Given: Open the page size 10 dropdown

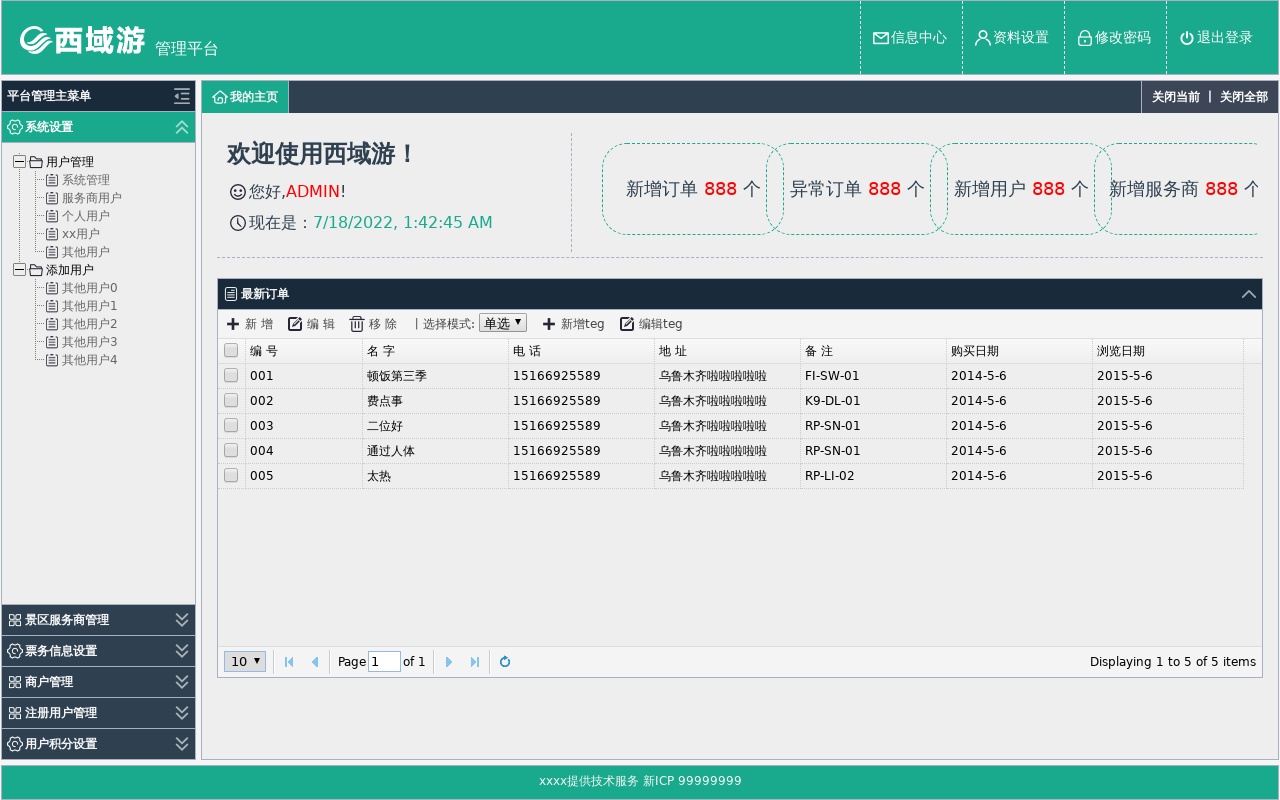Looking at the screenshot, I should click(x=245, y=661).
